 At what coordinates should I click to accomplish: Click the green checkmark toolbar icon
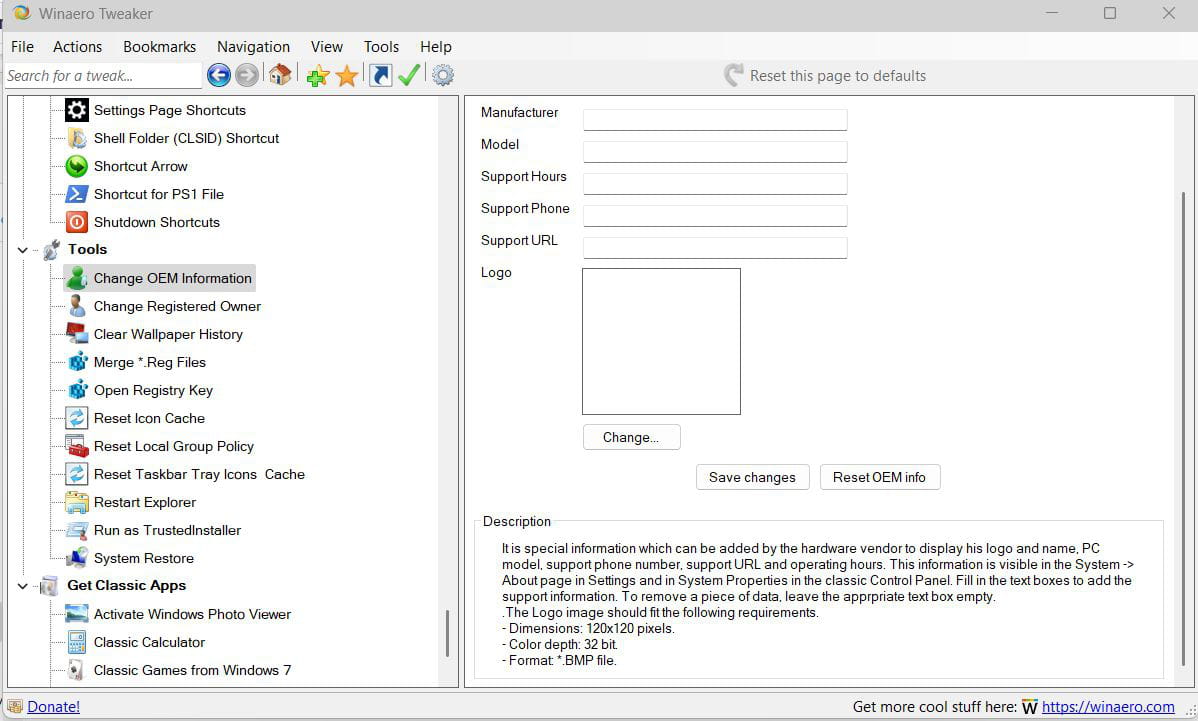pyautogui.click(x=410, y=75)
